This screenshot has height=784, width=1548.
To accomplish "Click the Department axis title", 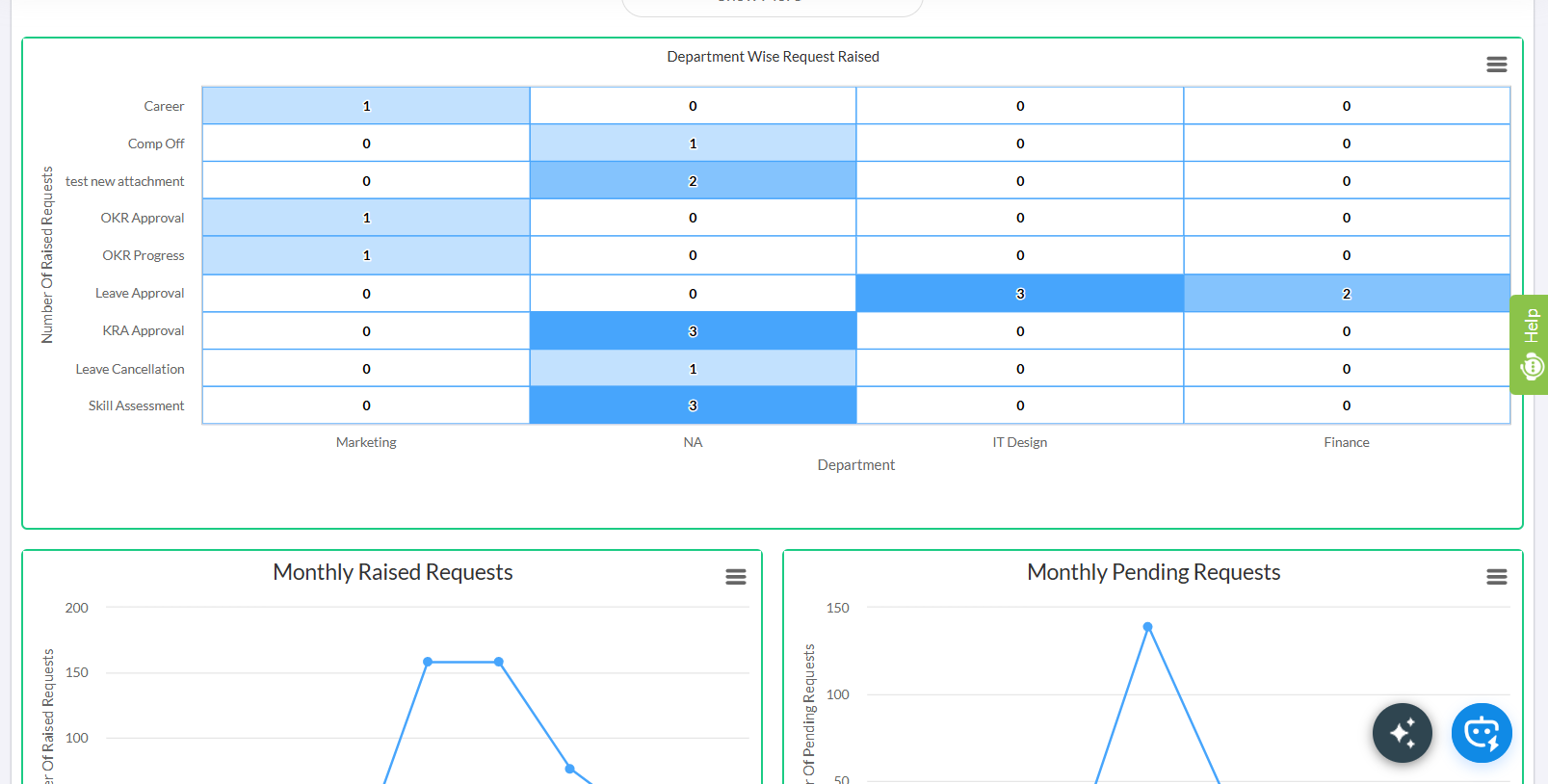I will coord(856,464).
